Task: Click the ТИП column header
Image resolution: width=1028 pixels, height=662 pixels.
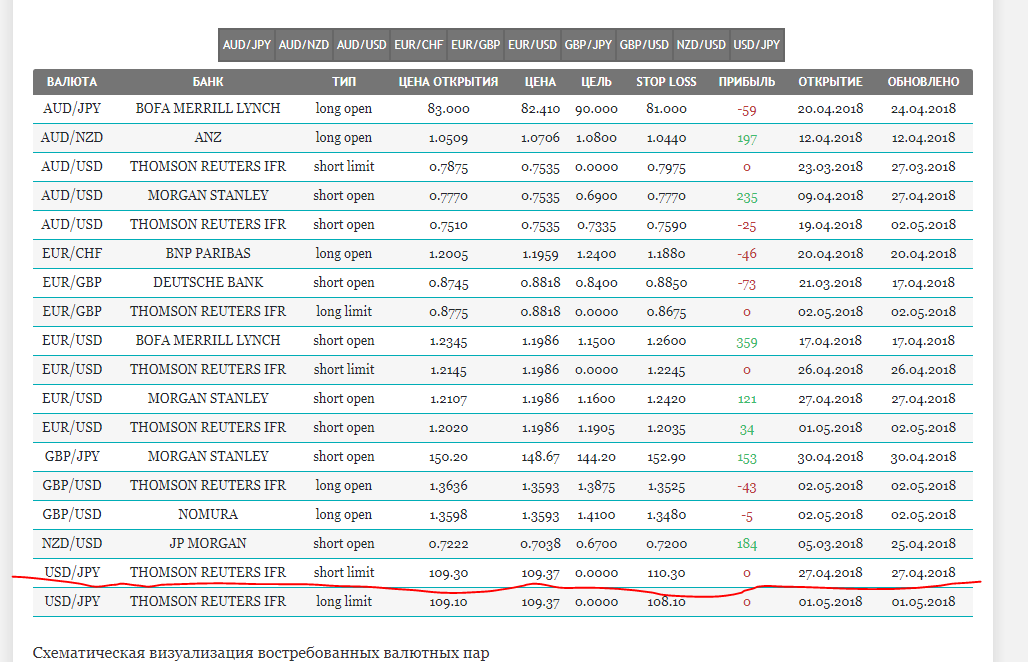Action: pos(344,82)
